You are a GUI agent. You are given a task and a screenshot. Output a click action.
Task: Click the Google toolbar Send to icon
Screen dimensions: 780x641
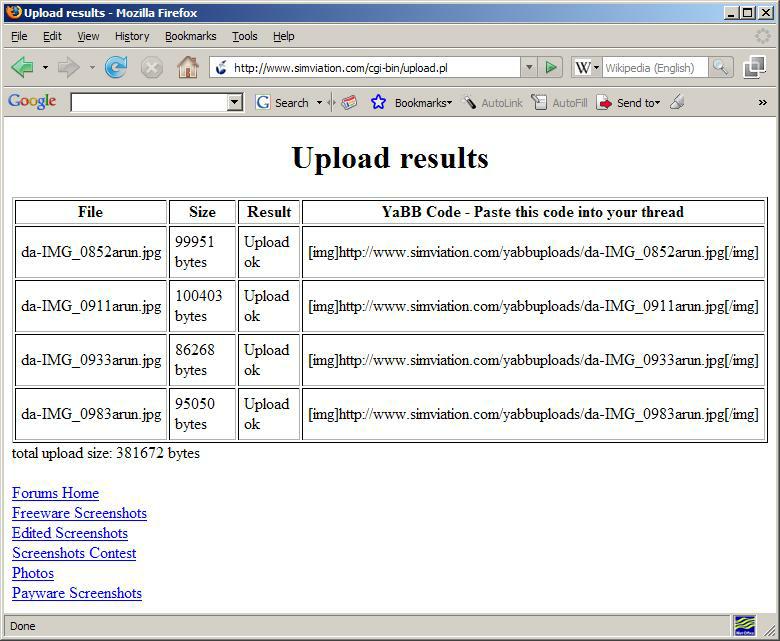(604, 102)
